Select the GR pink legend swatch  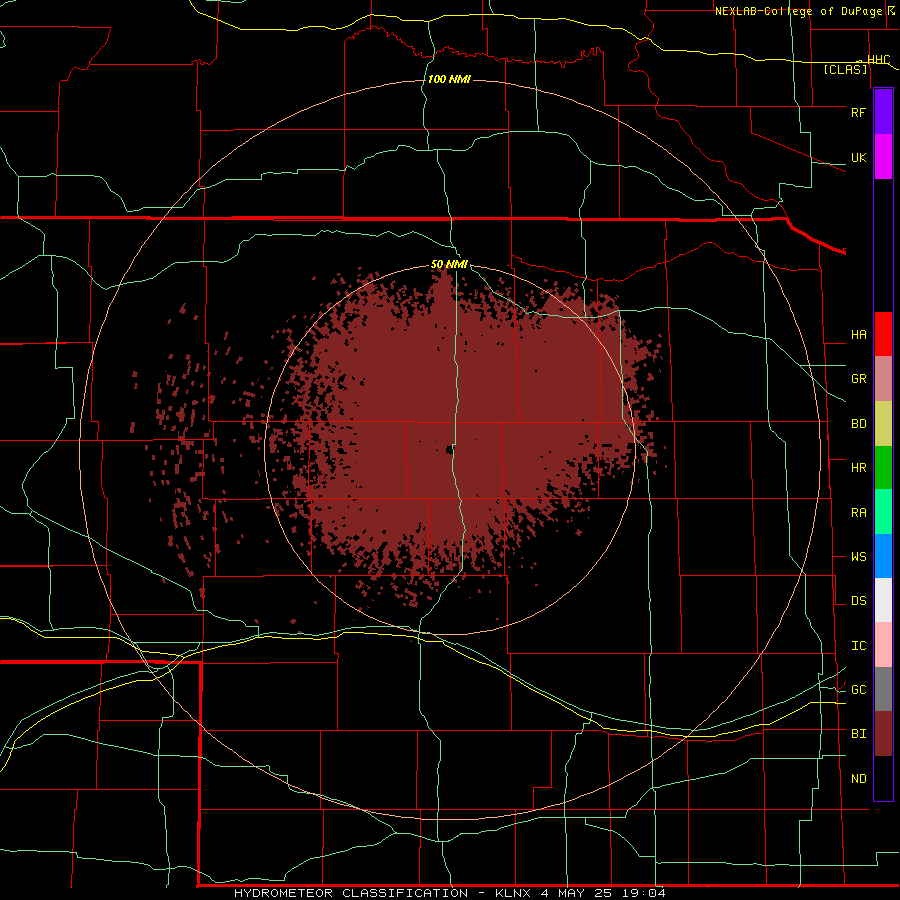tap(883, 379)
